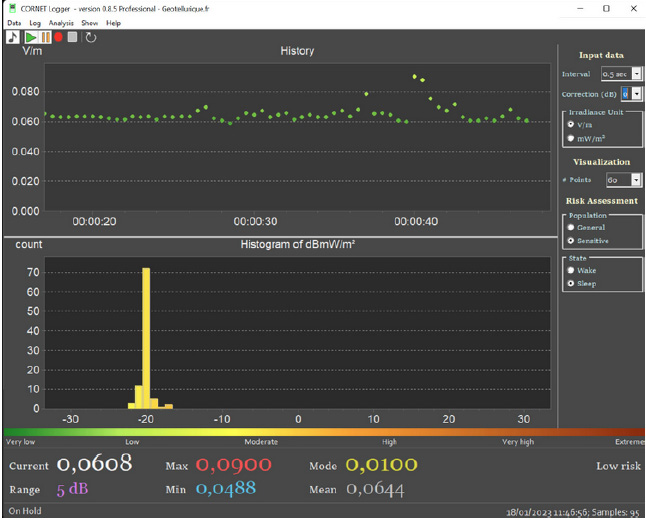This screenshot has height=520, width=646.
Task: Select the V/m irradiance unit
Action: 572,125
